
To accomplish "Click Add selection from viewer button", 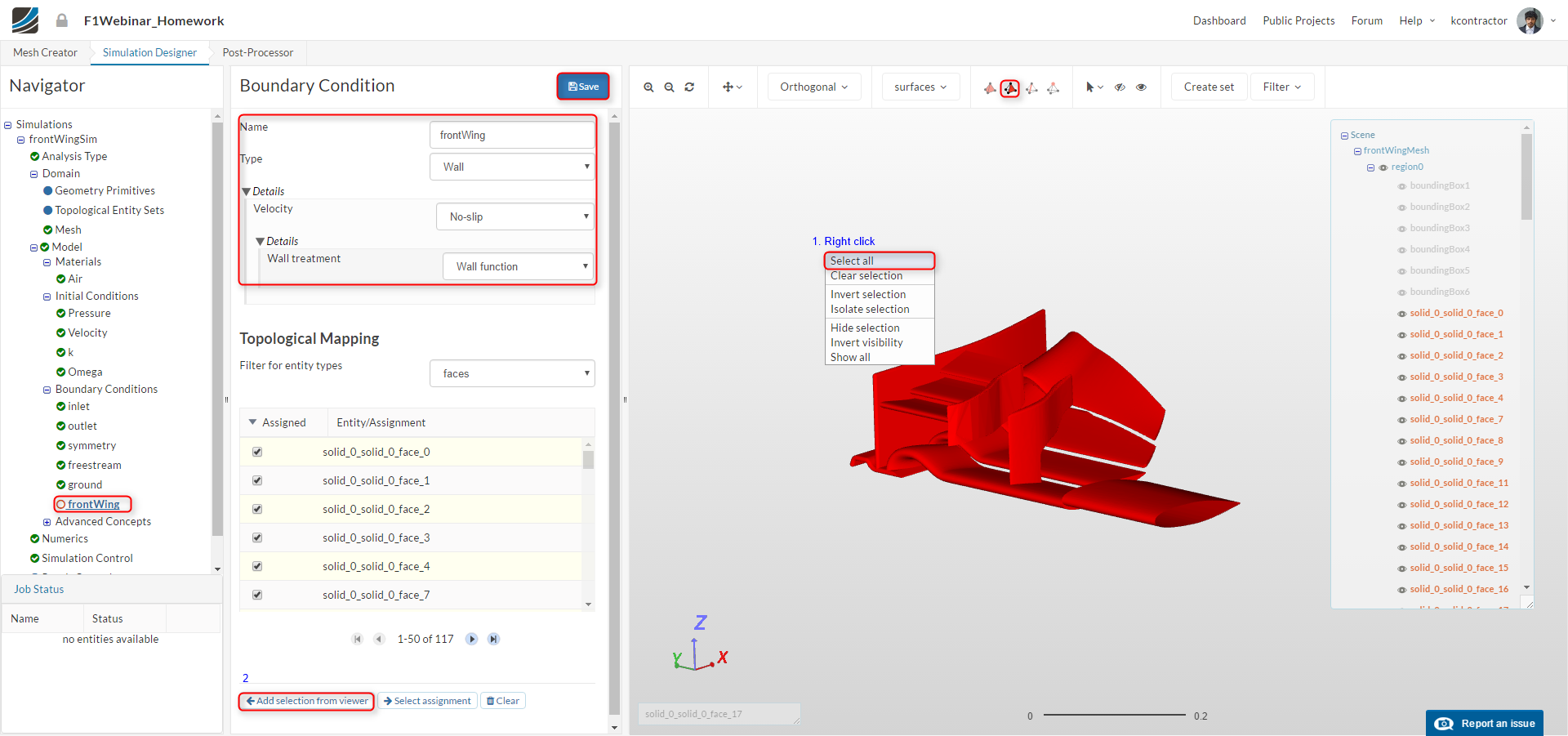I will click(307, 701).
